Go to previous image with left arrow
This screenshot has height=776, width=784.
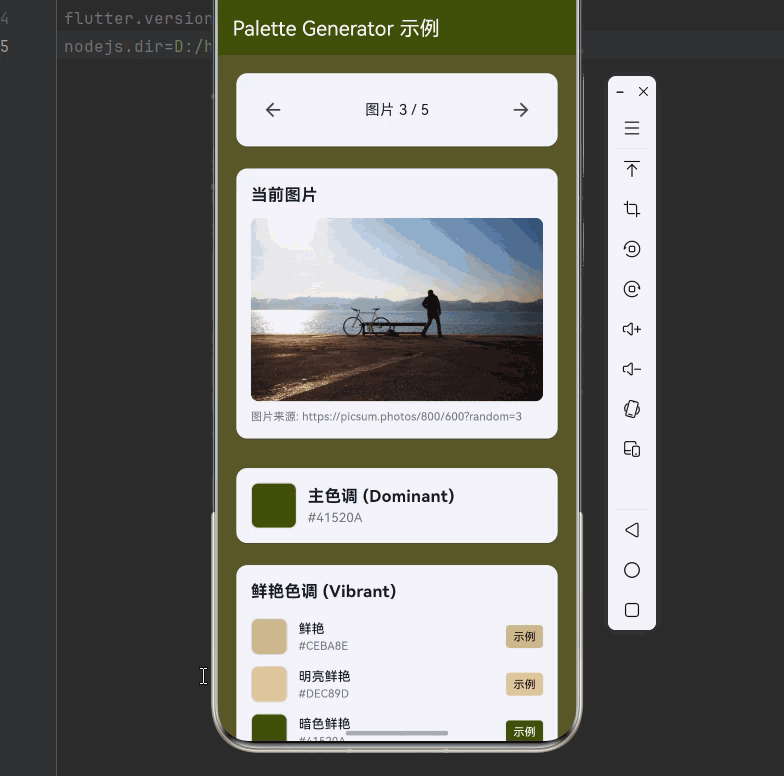(x=273, y=110)
